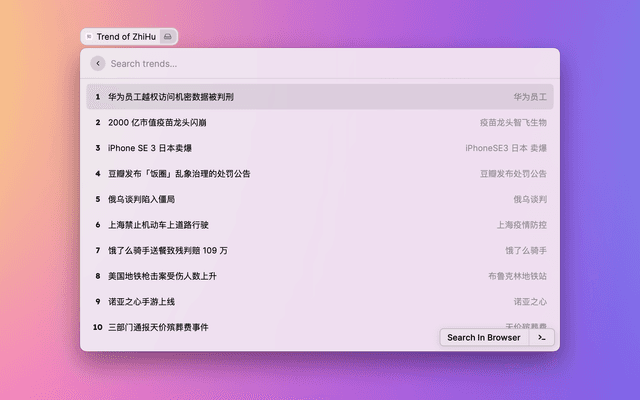Click the 布鲁克林地铁站 keyword on the right
The height and width of the screenshot is (400, 640).
pyautogui.click(x=517, y=276)
